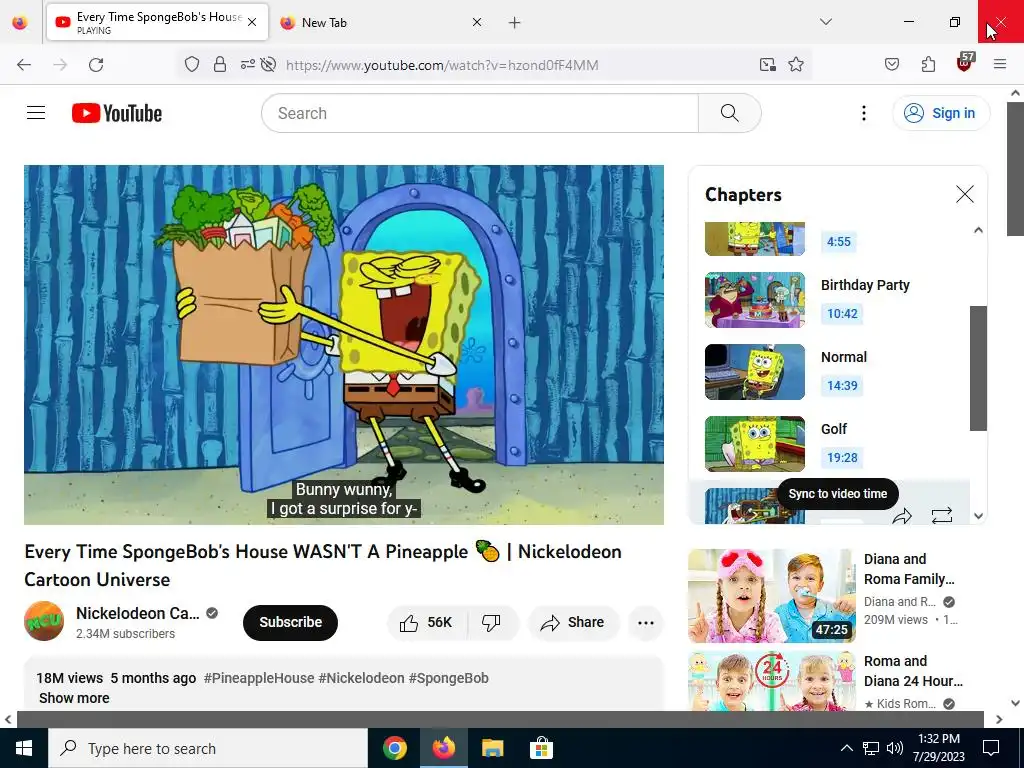Image resolution: width=1024 pixels, height=768 pixels.
Task: Click the 19:28 timestamp
Action: (842, 457)
